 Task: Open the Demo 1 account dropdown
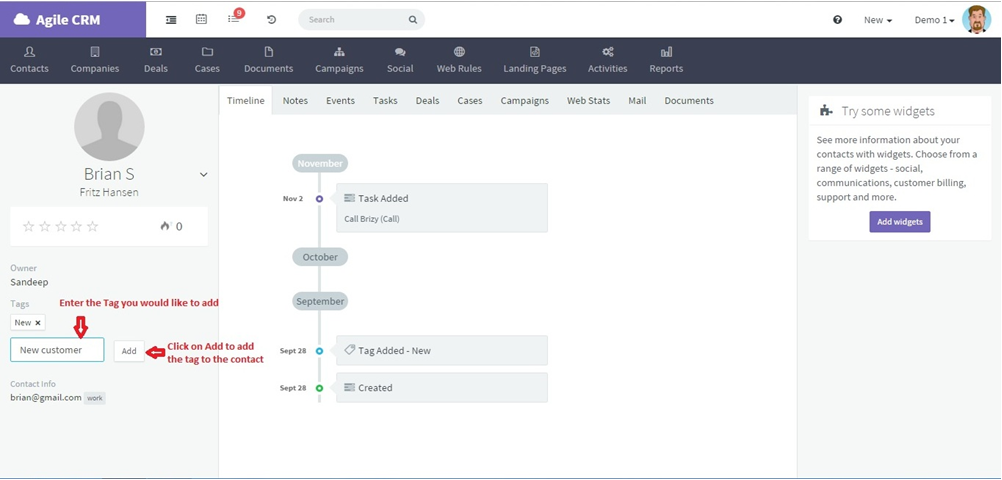coord(934,20)
